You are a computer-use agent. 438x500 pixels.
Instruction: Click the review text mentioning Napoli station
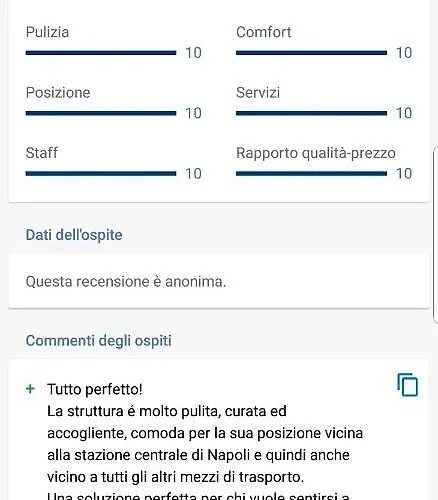click(x=205, y=444)
